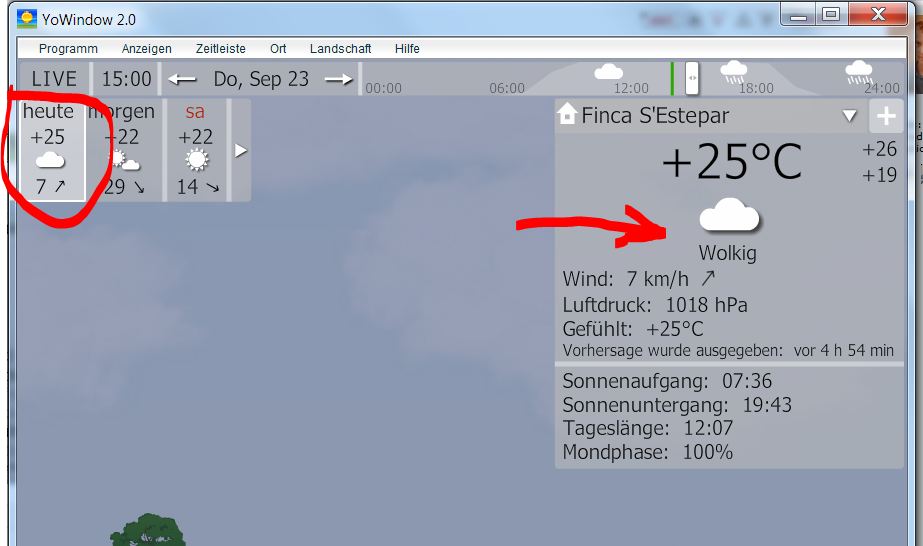
Task: Click the Wind: 7 km/h line
Action: click(639, 278)
